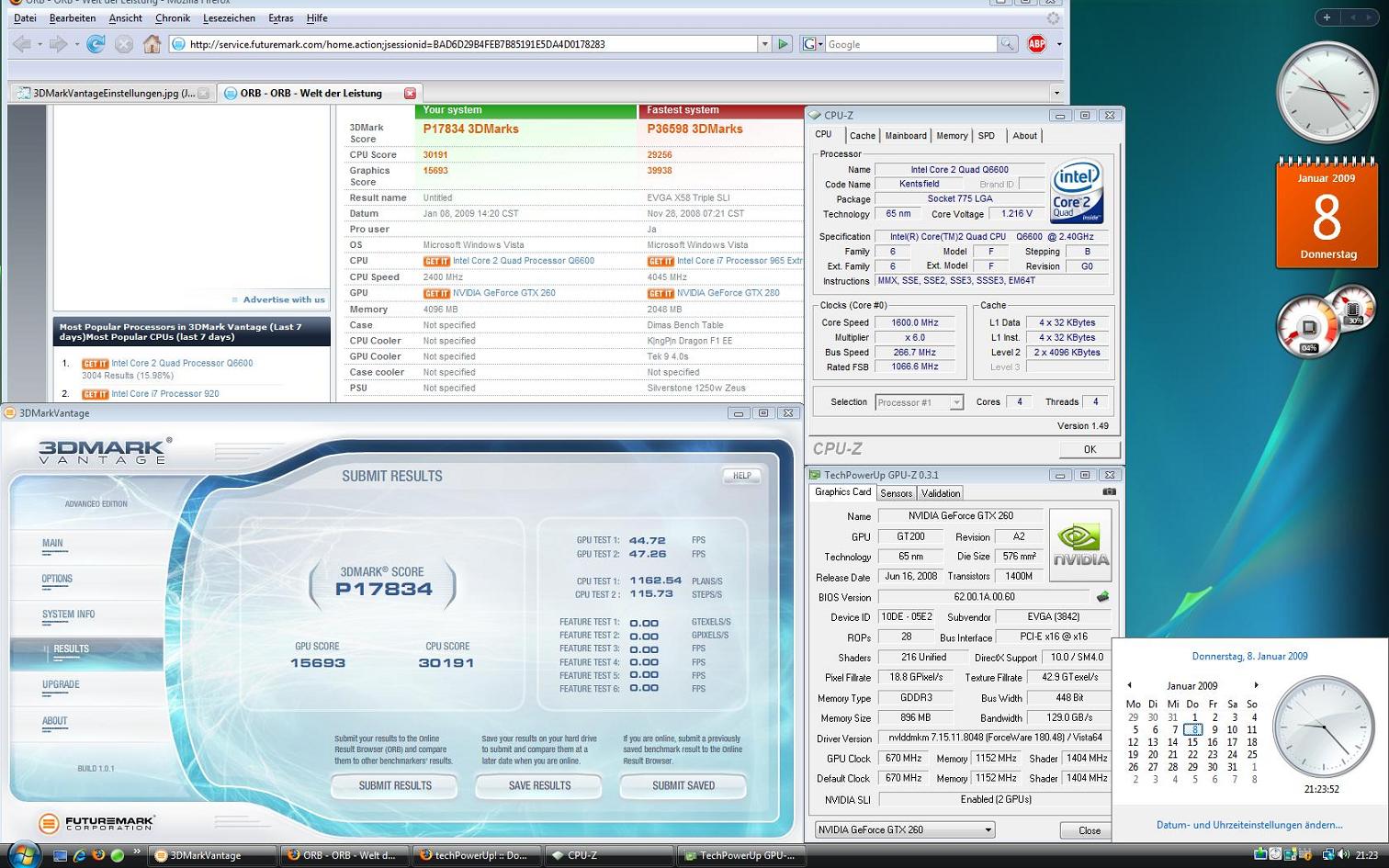Click the SAVE RESULTS button
Viewport: 1389px width, 868px height.
pos(539,785)
